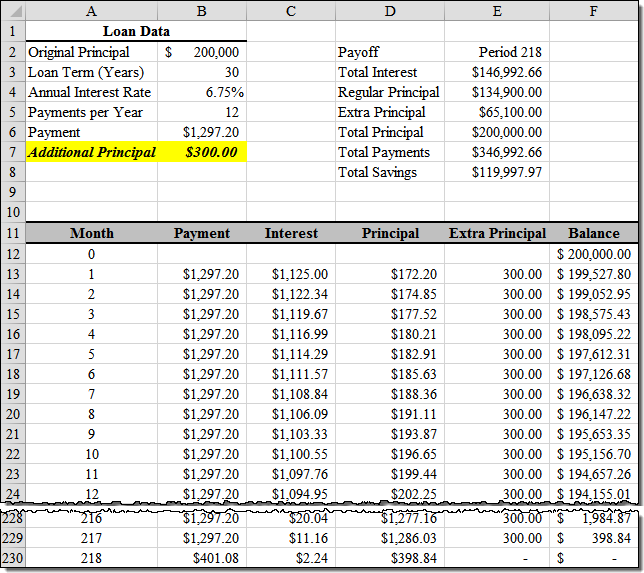Select the 6.75% interest rate cell
The width and height of the screenshot is (644, 573).
point(202,92)
